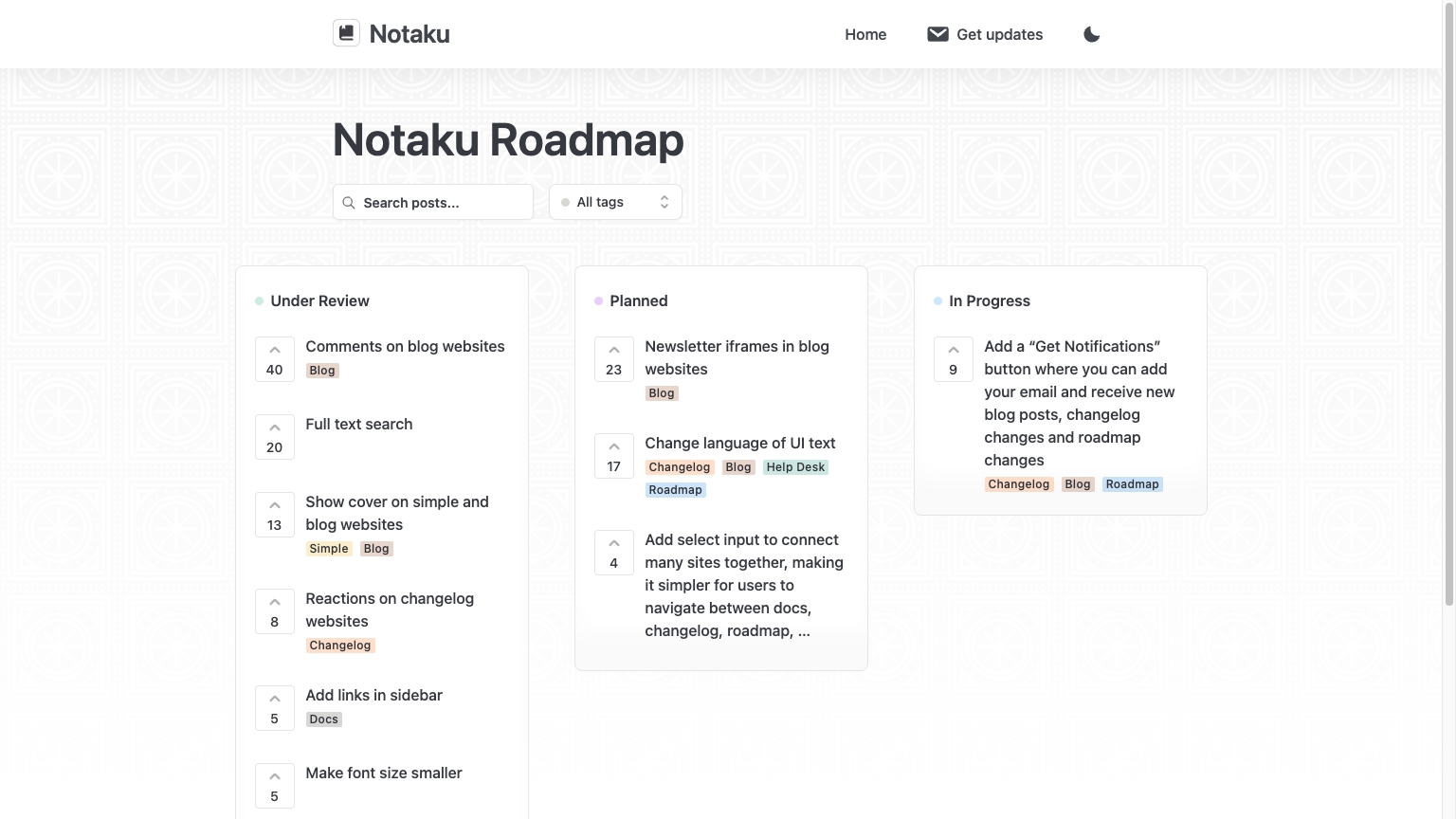Open the Full text search post
This screenshot has height=819, width=1456.
click(358, 424)
